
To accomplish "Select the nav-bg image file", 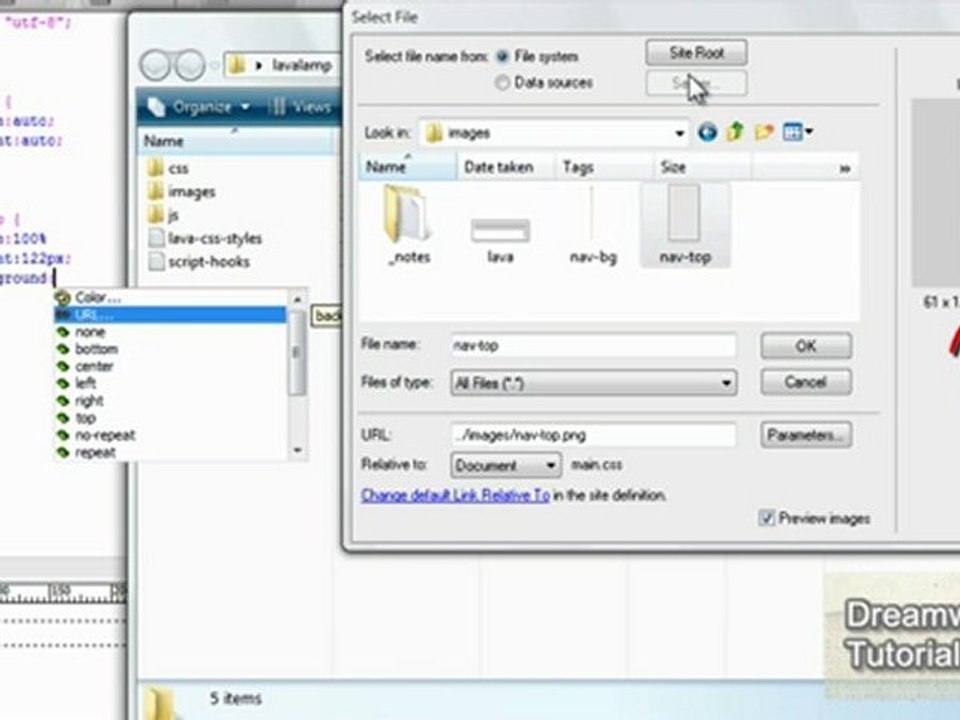I will point(593,226).
